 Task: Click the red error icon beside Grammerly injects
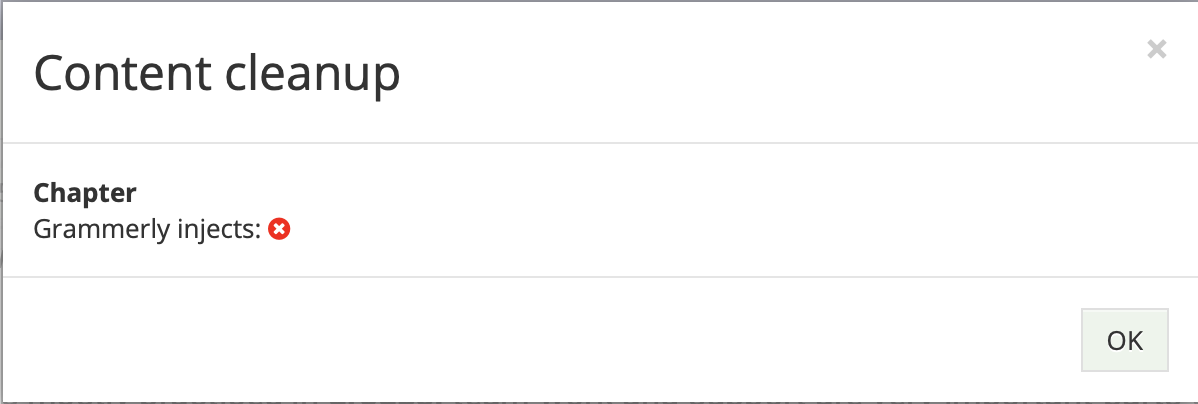click(280, 228)
